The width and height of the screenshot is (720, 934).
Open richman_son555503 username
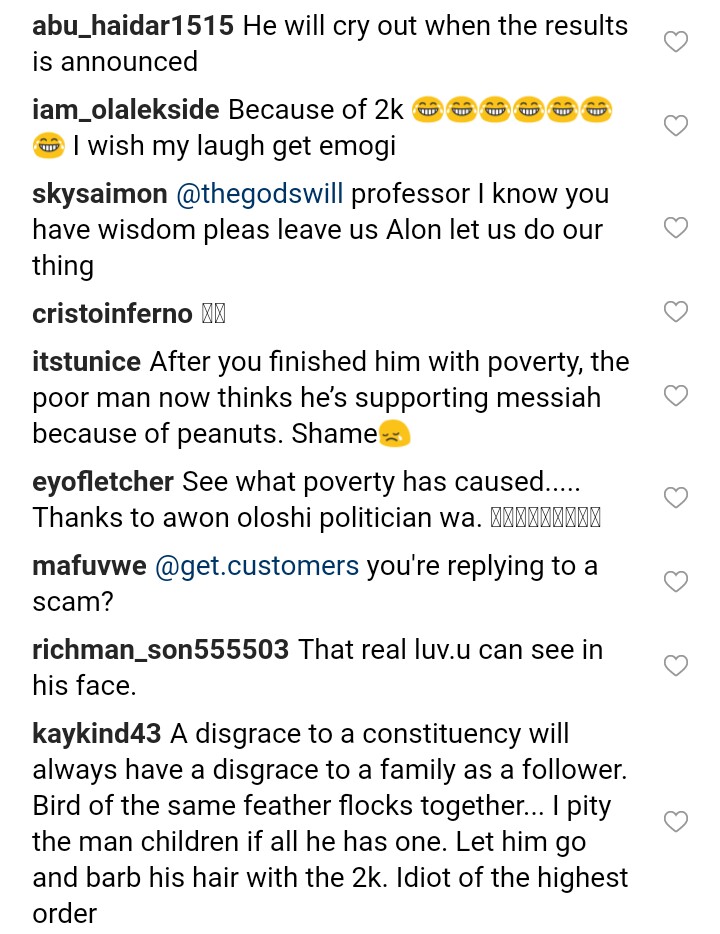pyautogui.click(x=160, y=650)
